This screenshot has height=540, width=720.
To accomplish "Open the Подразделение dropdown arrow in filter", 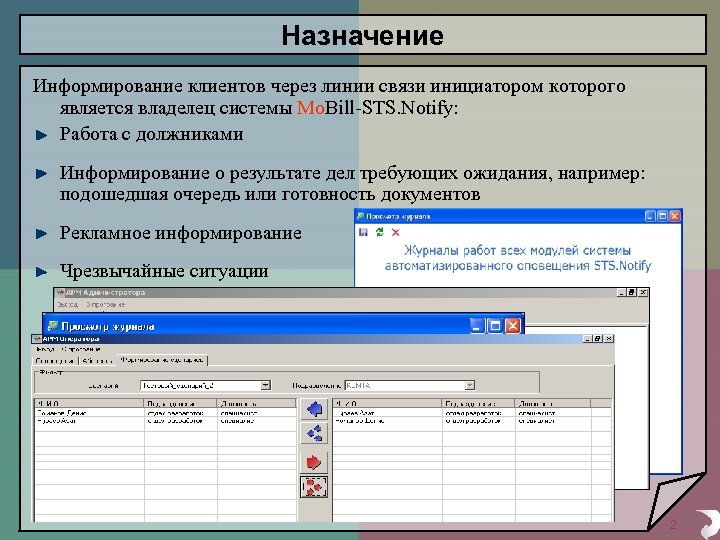I will click(469, 385).
